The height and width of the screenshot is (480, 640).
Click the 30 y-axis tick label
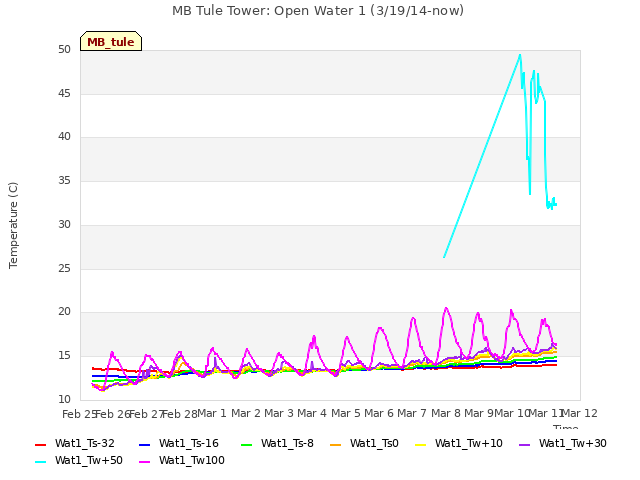point(64,224)
